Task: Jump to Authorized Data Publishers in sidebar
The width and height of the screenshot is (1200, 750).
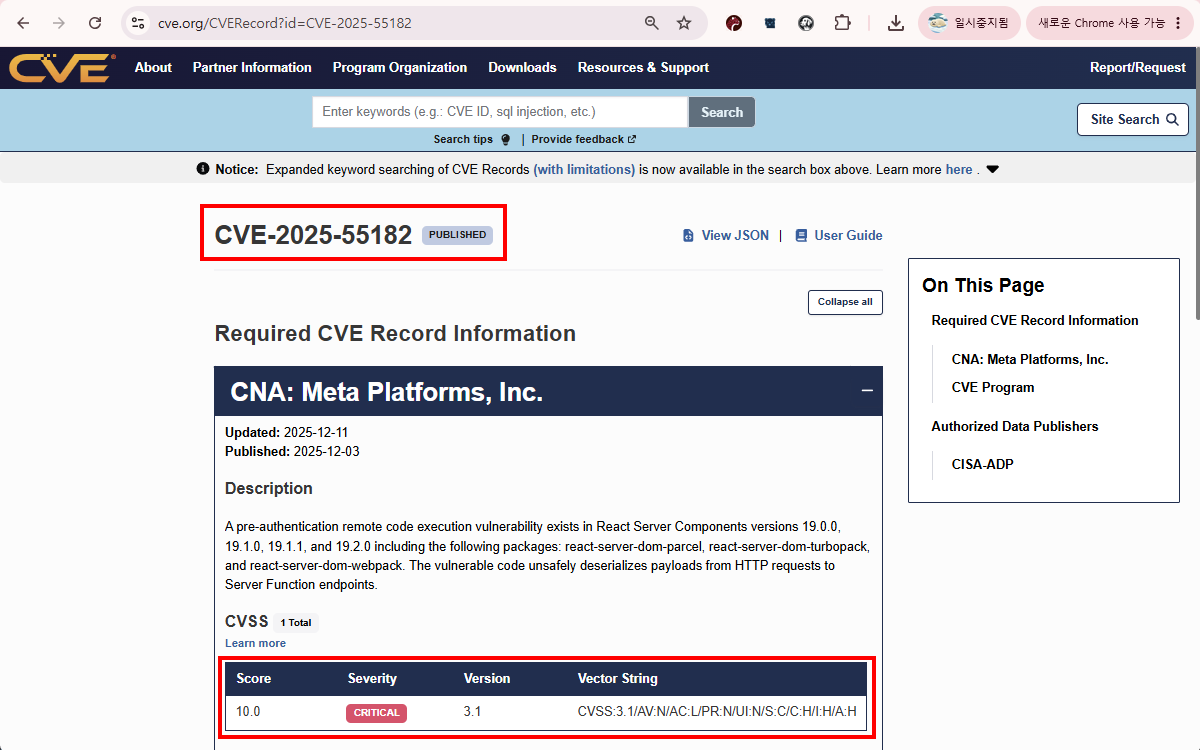Action: [1015, 426]
